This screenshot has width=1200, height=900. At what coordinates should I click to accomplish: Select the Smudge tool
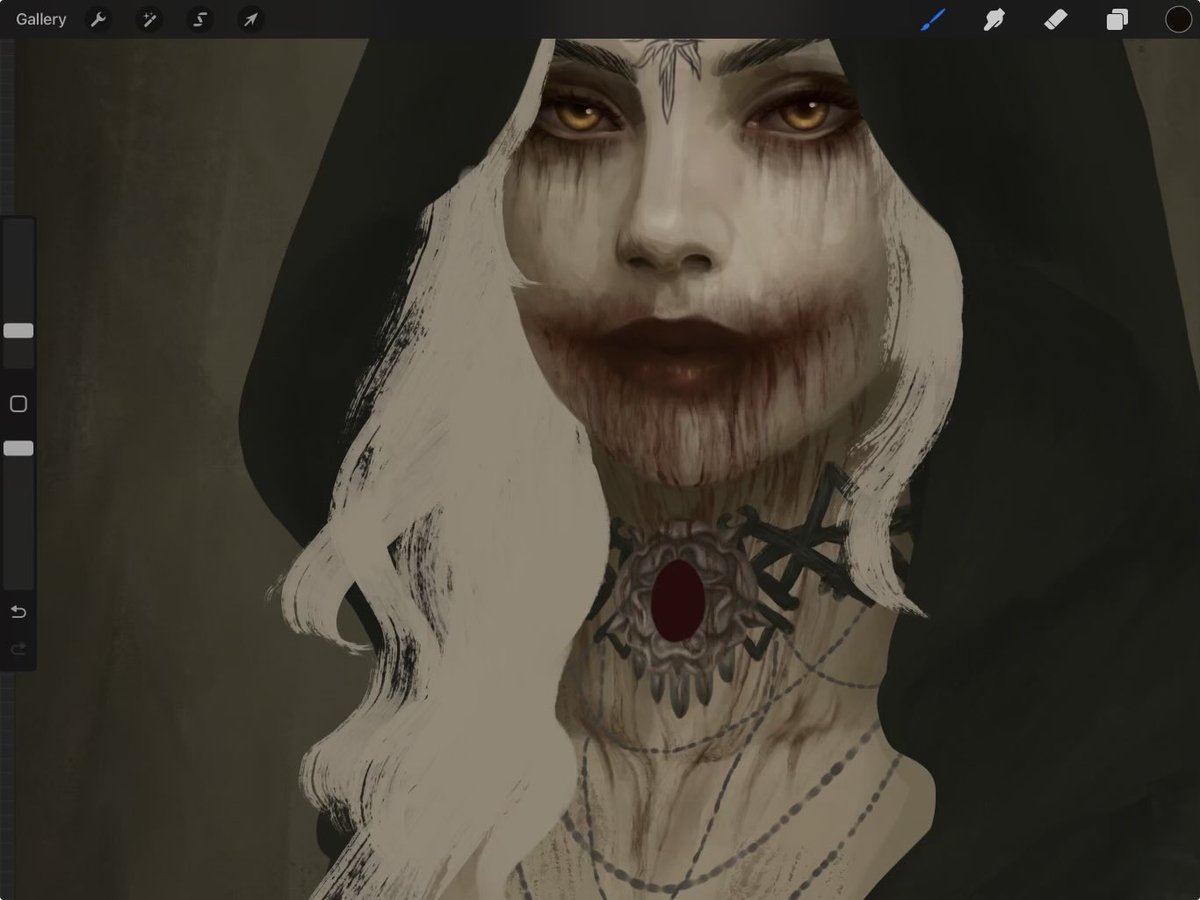tap(994, 19)
